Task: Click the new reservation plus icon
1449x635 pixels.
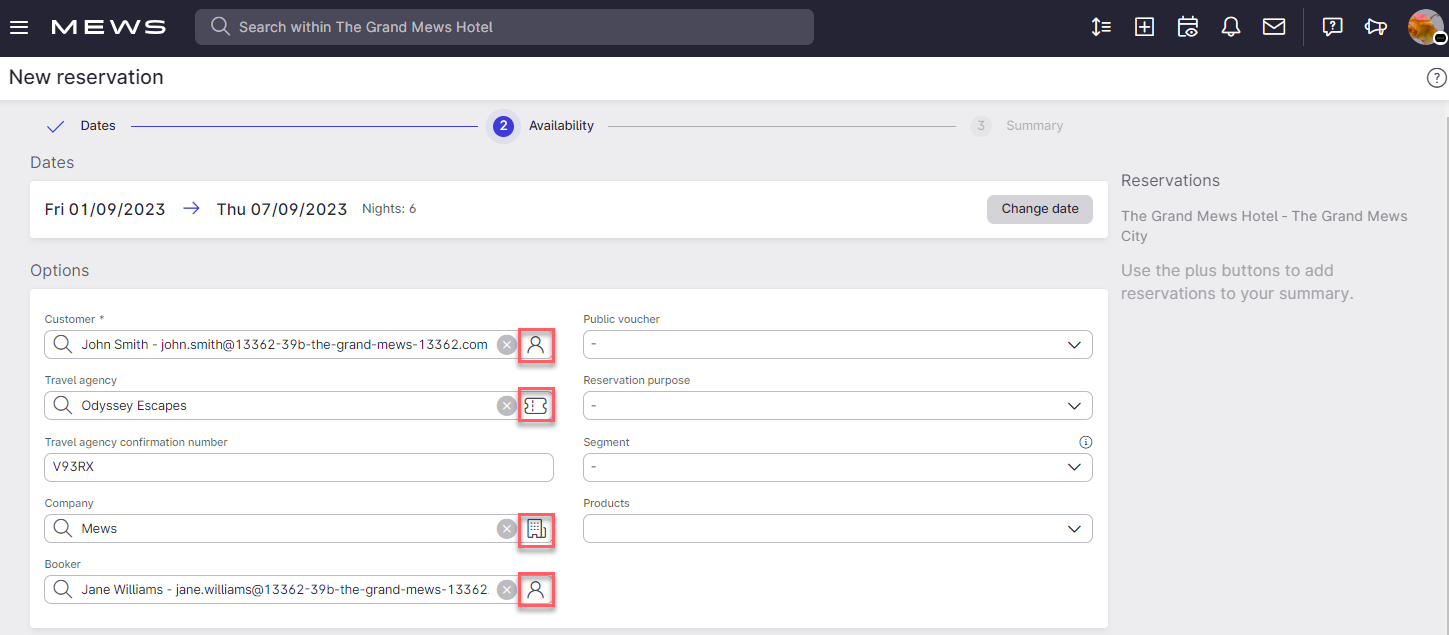Action: 1144,27
